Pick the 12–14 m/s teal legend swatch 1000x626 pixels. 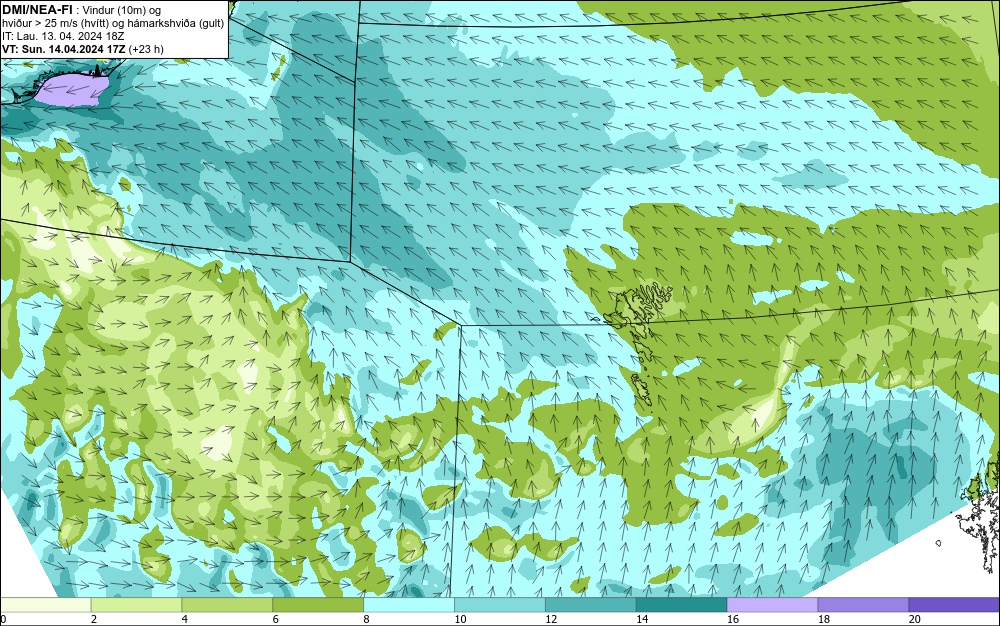[591, 605]
